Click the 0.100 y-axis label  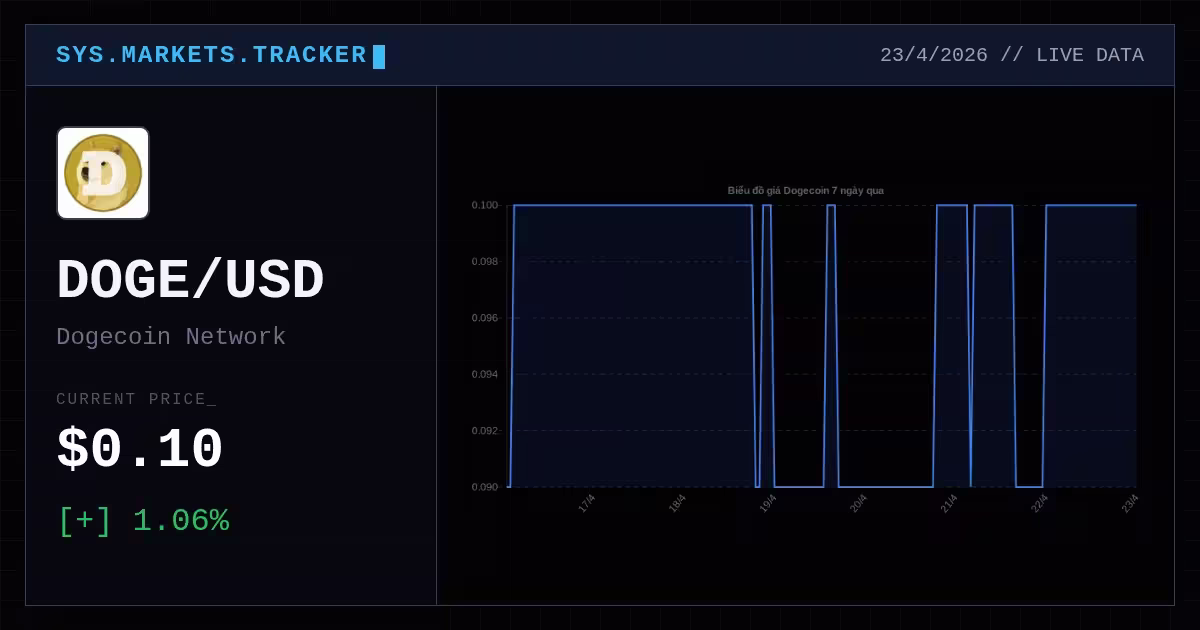[x=485, y=205]
